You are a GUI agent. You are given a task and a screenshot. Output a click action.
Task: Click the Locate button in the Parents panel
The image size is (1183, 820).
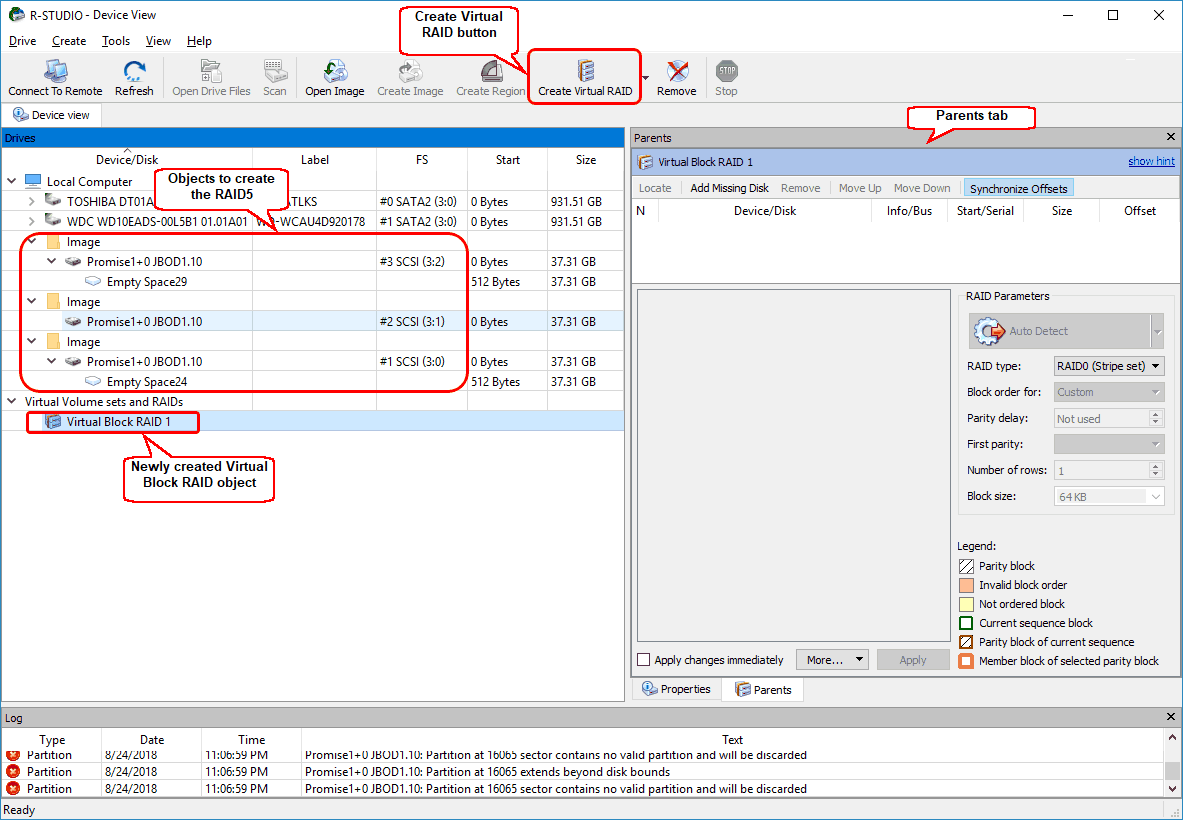[x=655, y=189]
